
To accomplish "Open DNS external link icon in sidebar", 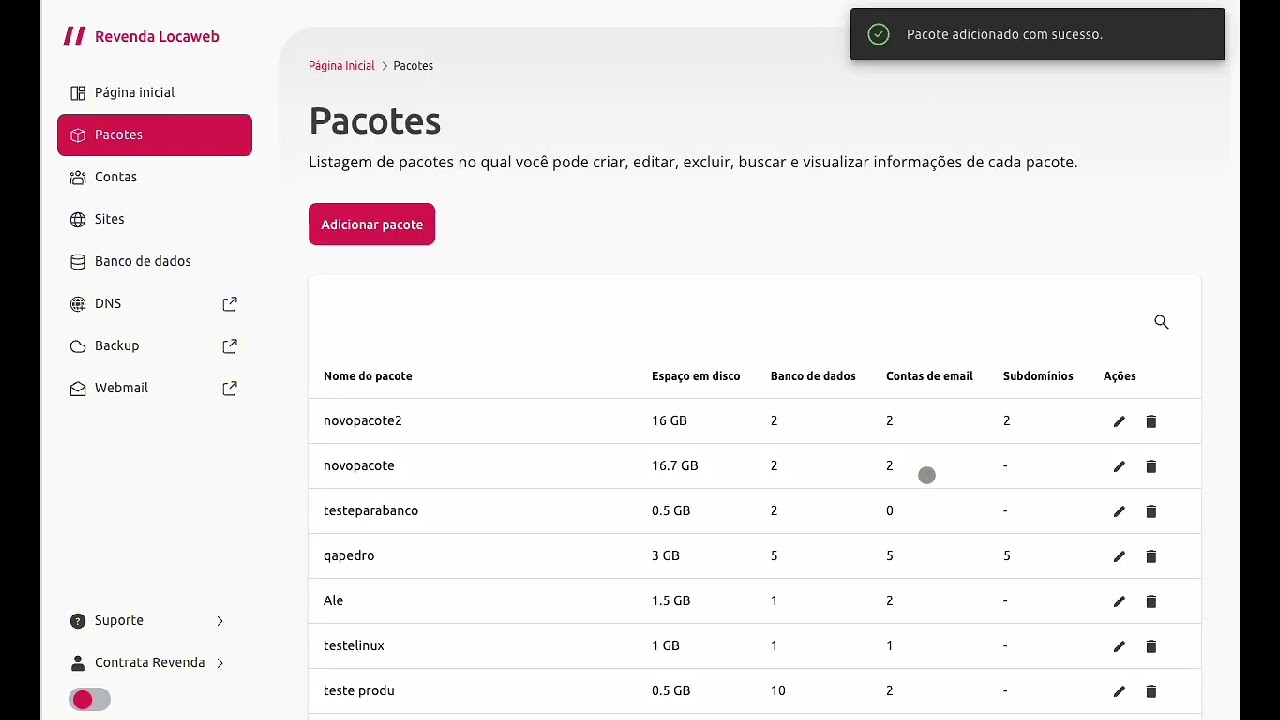I will (229, 304).
